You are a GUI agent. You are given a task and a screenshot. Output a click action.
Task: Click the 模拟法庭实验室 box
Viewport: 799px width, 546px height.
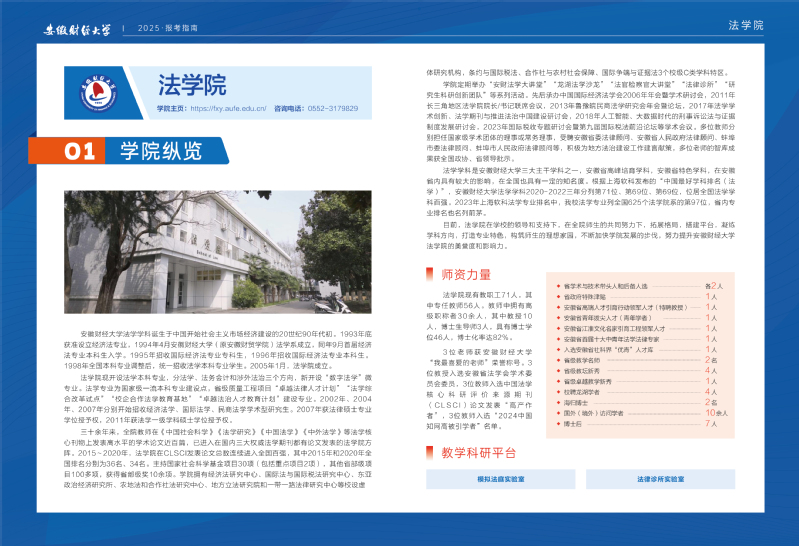501,479
